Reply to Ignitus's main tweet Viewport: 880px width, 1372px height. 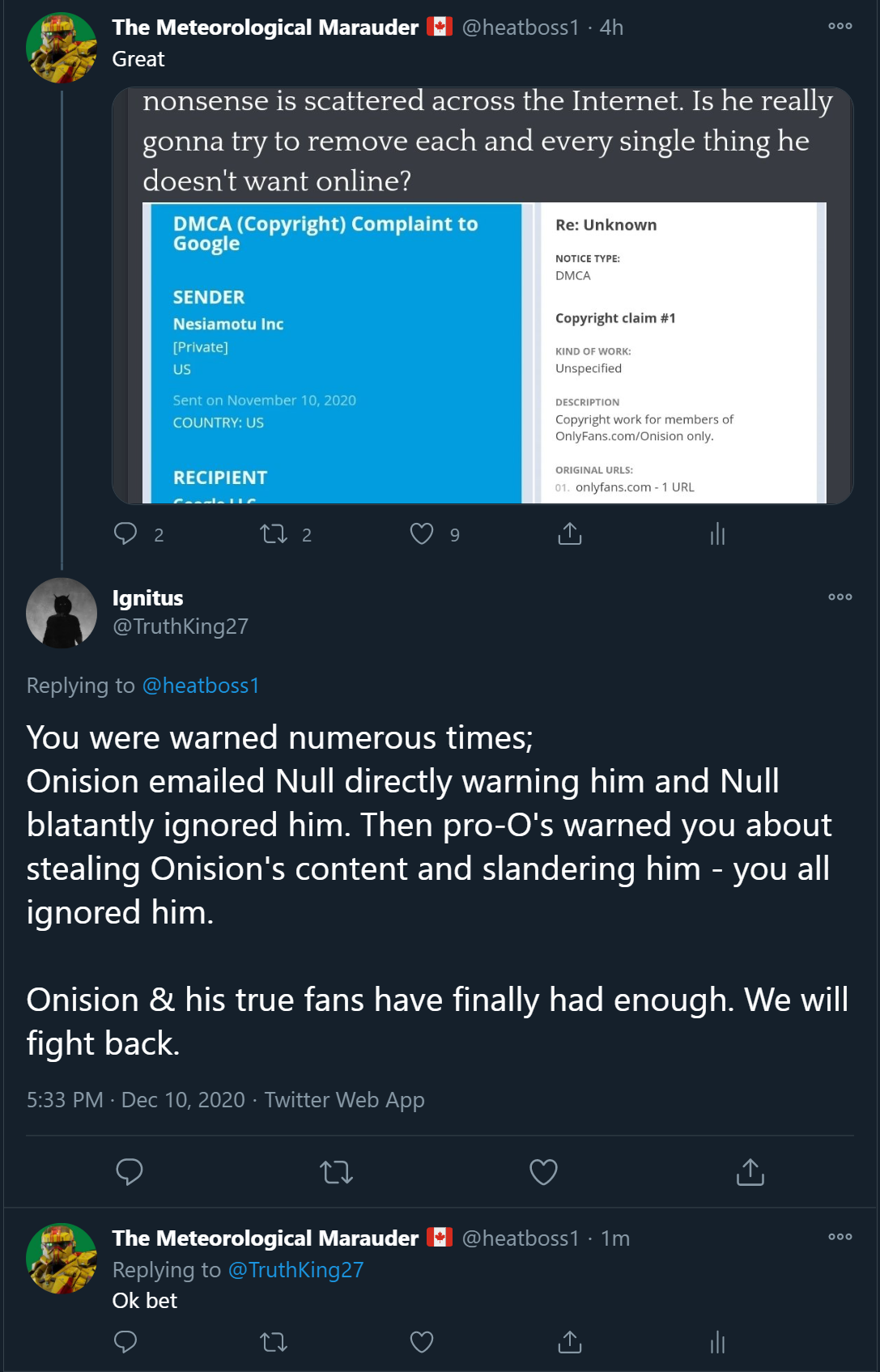click(x=130, y=1171)
